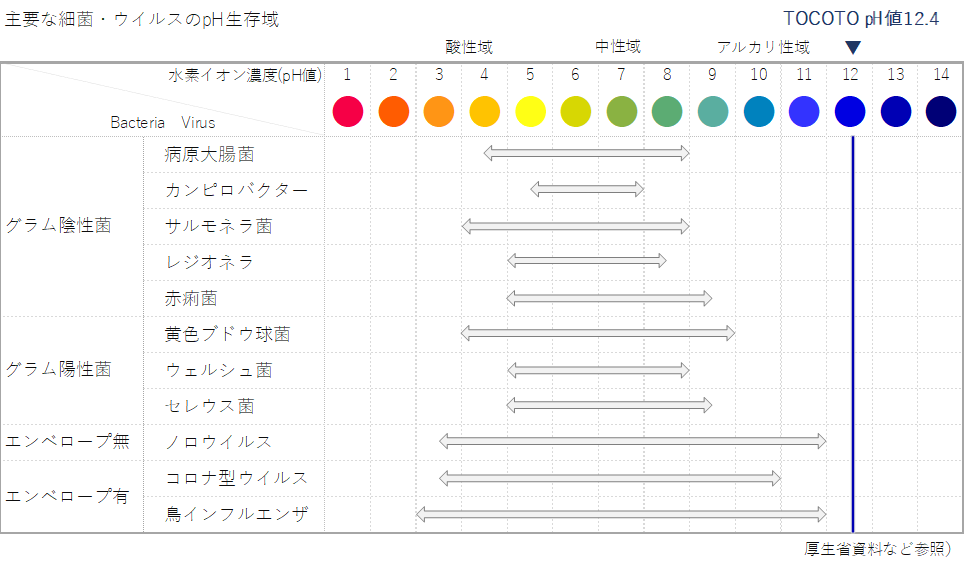Select the blue pH 12 circle

pos(850,111)
